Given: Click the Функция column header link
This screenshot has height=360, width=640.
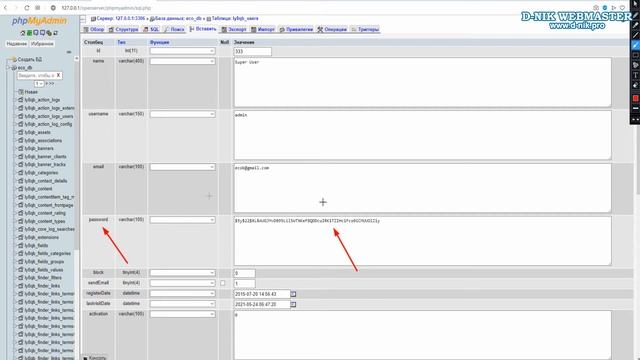Looking at the screenshot, I should [159, 42].
